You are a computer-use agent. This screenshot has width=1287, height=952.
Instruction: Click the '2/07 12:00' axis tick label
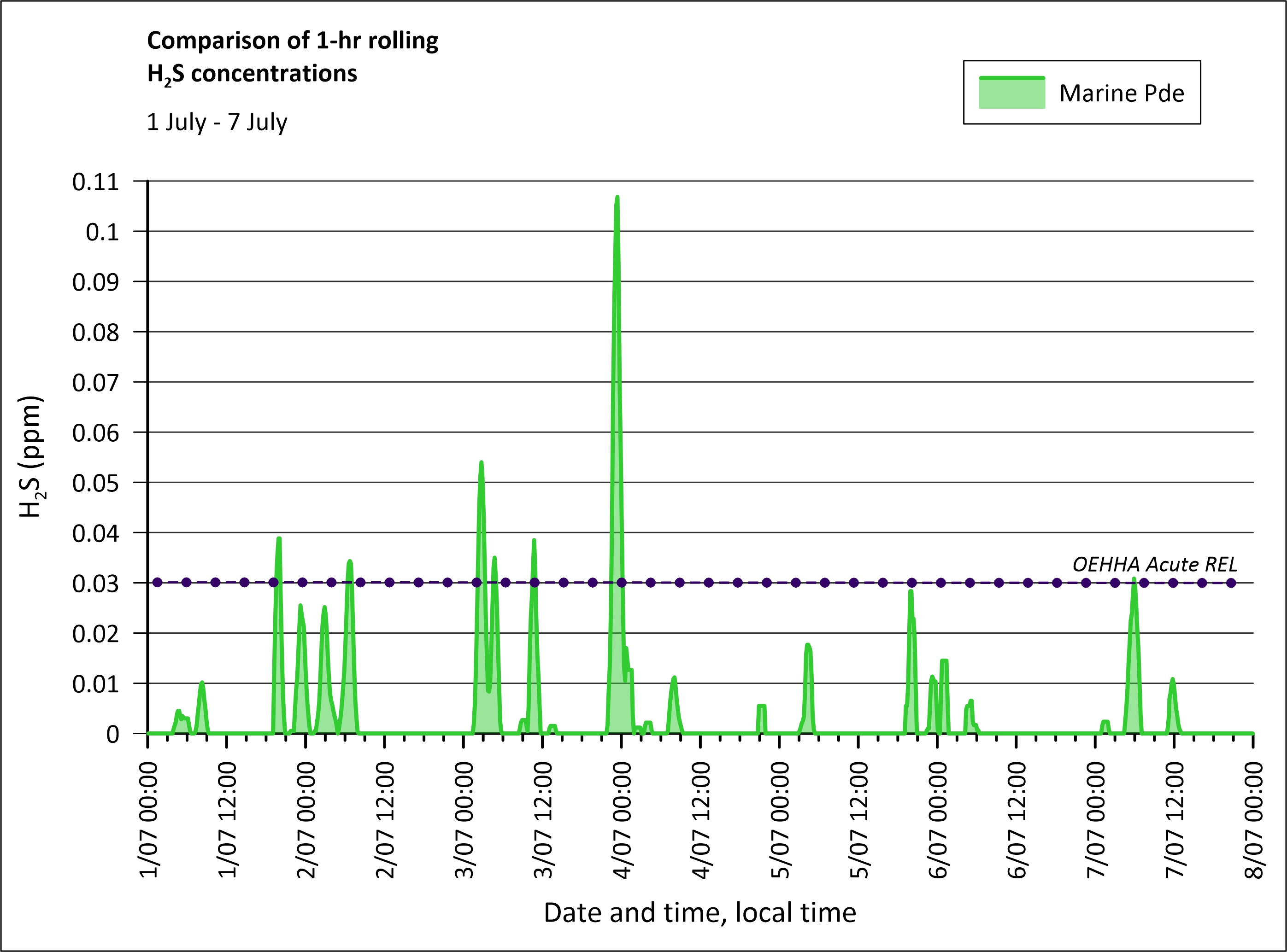(385, 819)
